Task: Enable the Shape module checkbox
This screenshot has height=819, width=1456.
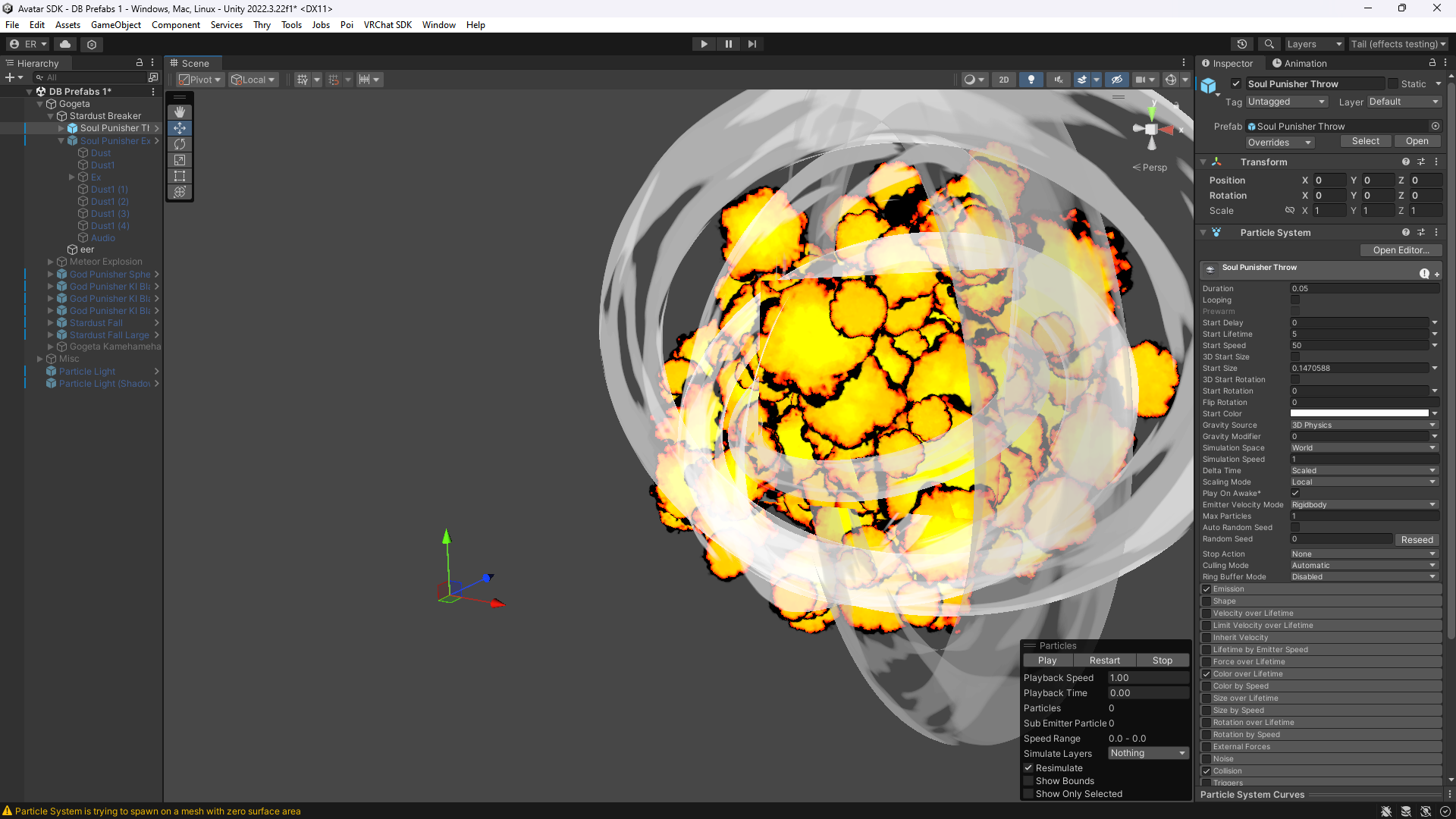Action: pyautogui.click(x=1207, y=601)
